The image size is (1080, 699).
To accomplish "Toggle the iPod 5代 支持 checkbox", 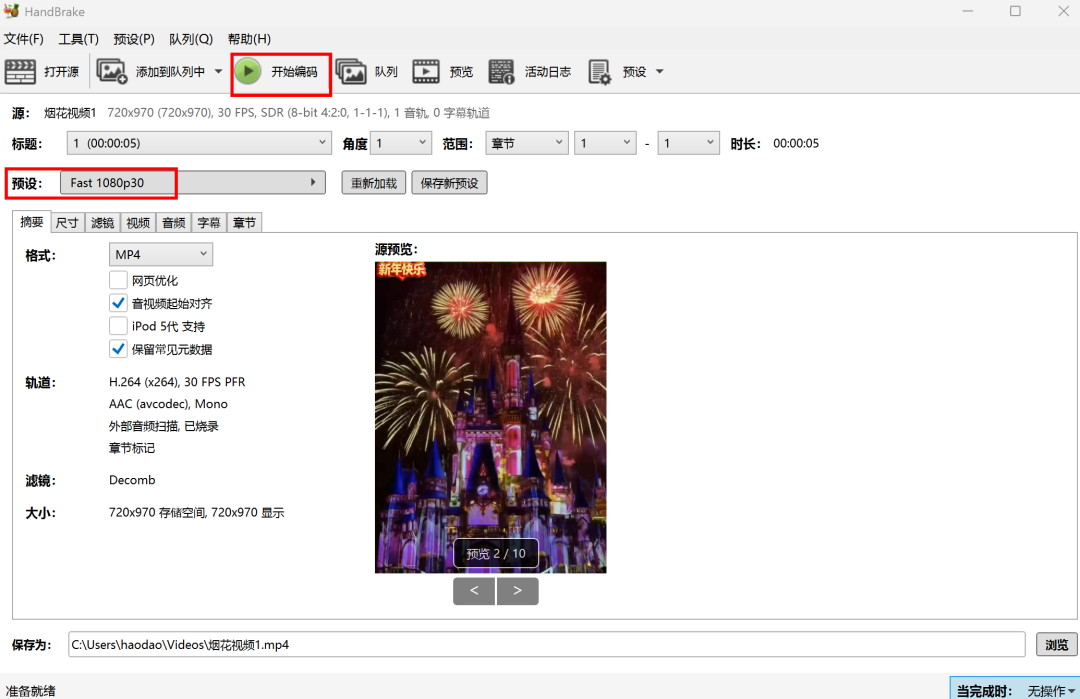I will 118,326.
